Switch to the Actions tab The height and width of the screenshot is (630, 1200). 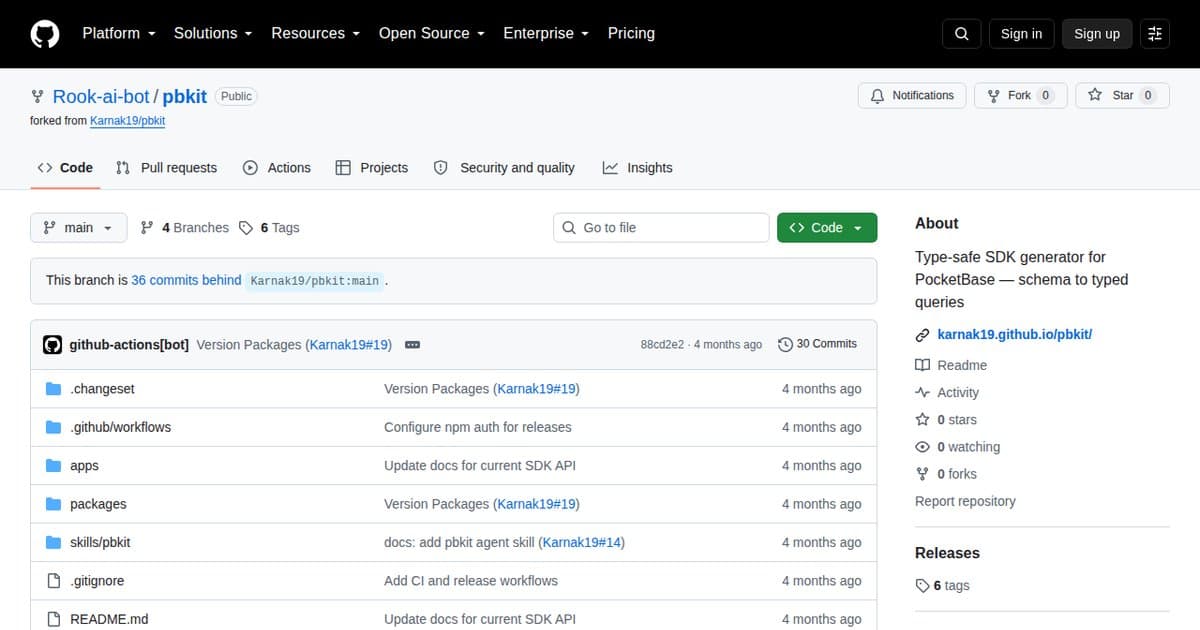[x=277, y=168]
